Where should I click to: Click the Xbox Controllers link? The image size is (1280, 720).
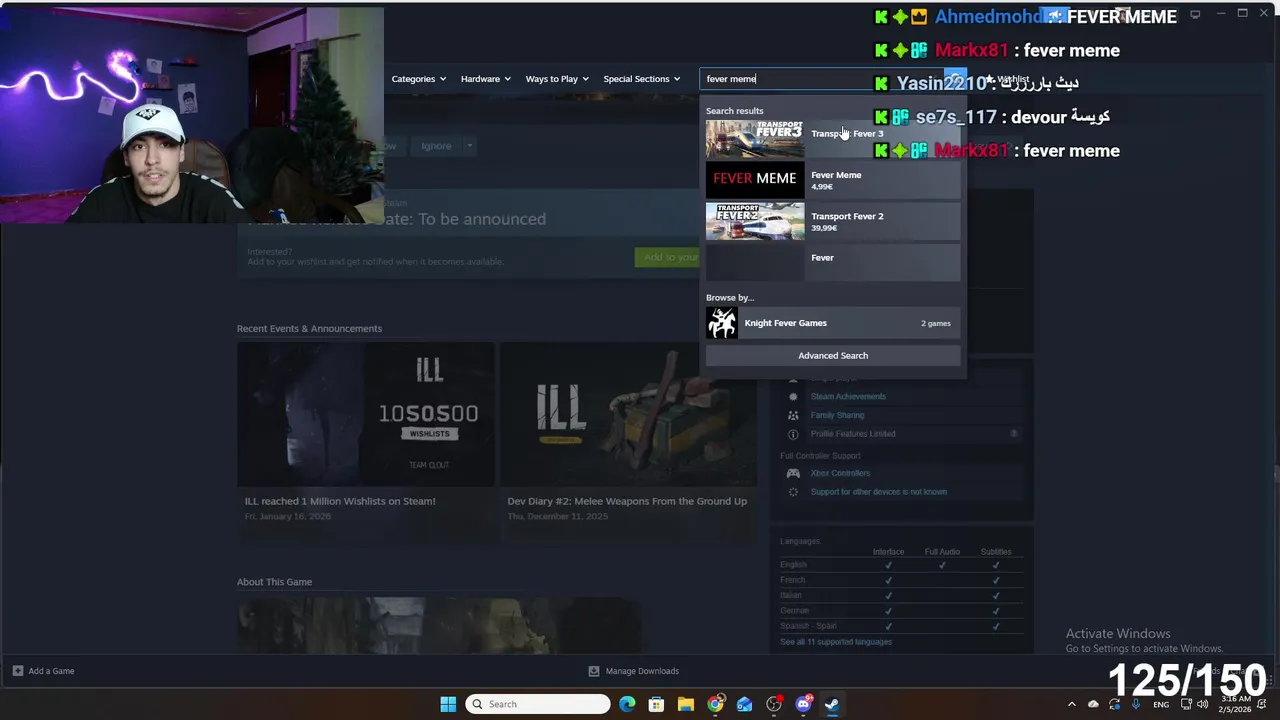[840, 473]
